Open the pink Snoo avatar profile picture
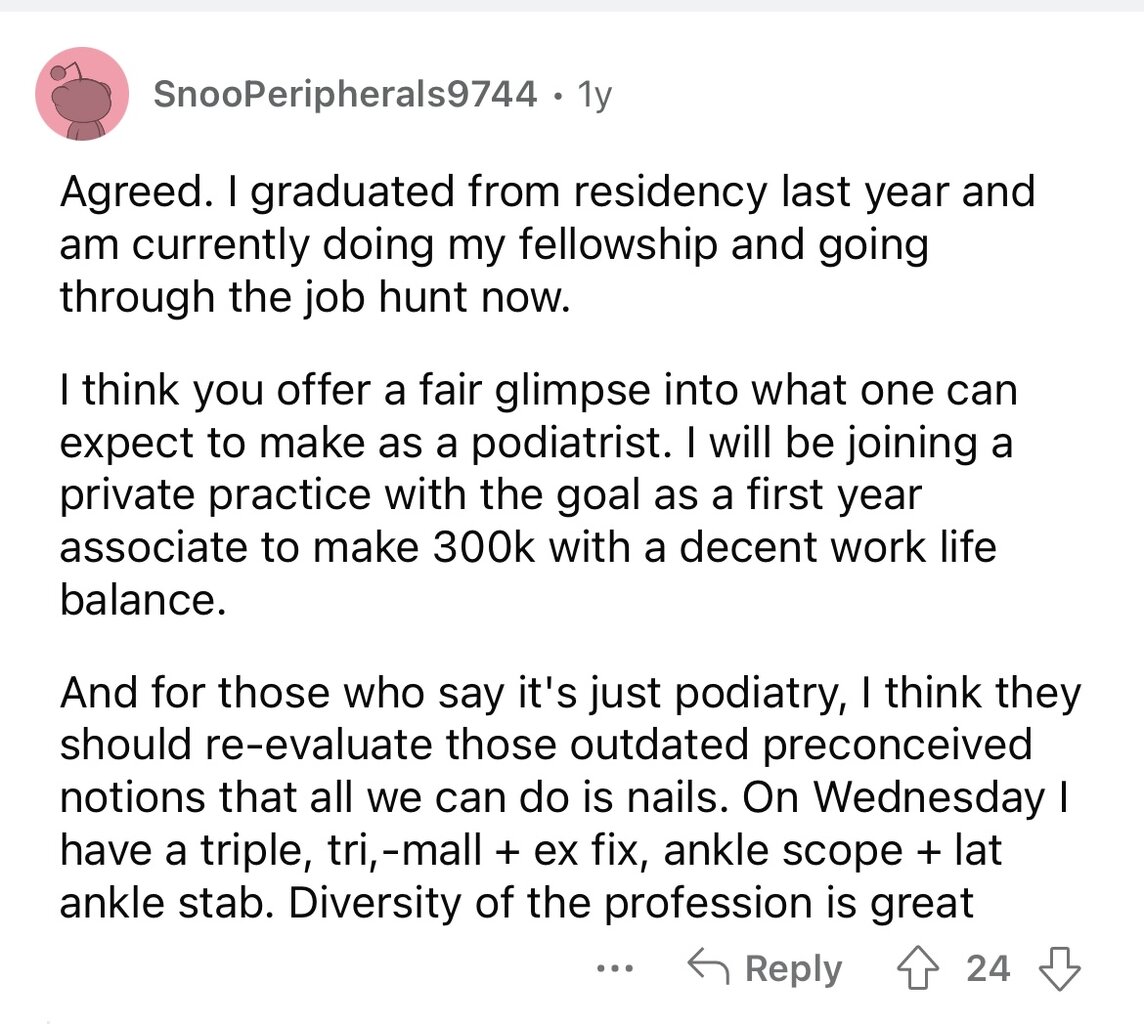The width and height of the screenshot is (1144, 1024). [x=82, y=94]
